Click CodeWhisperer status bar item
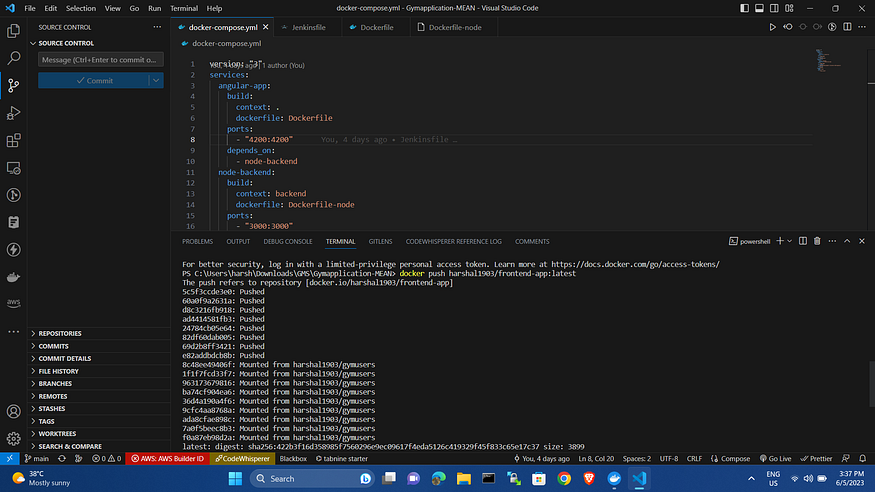This screenshot has width=875, height=492. tap(242, 459)
